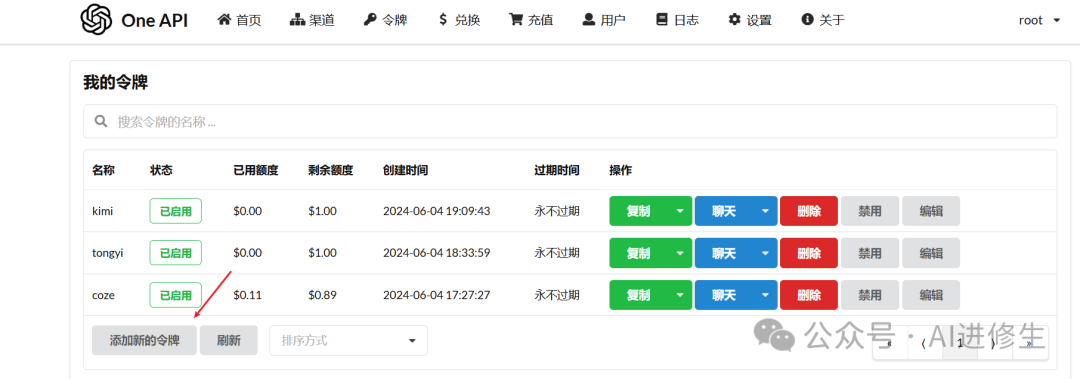Click coze remaining quota $0.89
The width and height of the screenshot is (1080, 379).
click(322, 295)
